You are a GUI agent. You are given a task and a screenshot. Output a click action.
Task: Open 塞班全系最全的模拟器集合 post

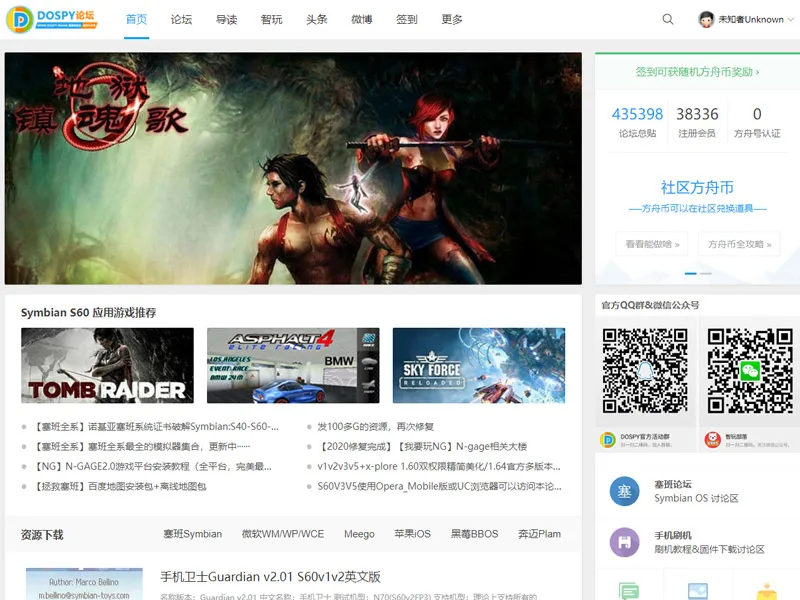(141, 446)
